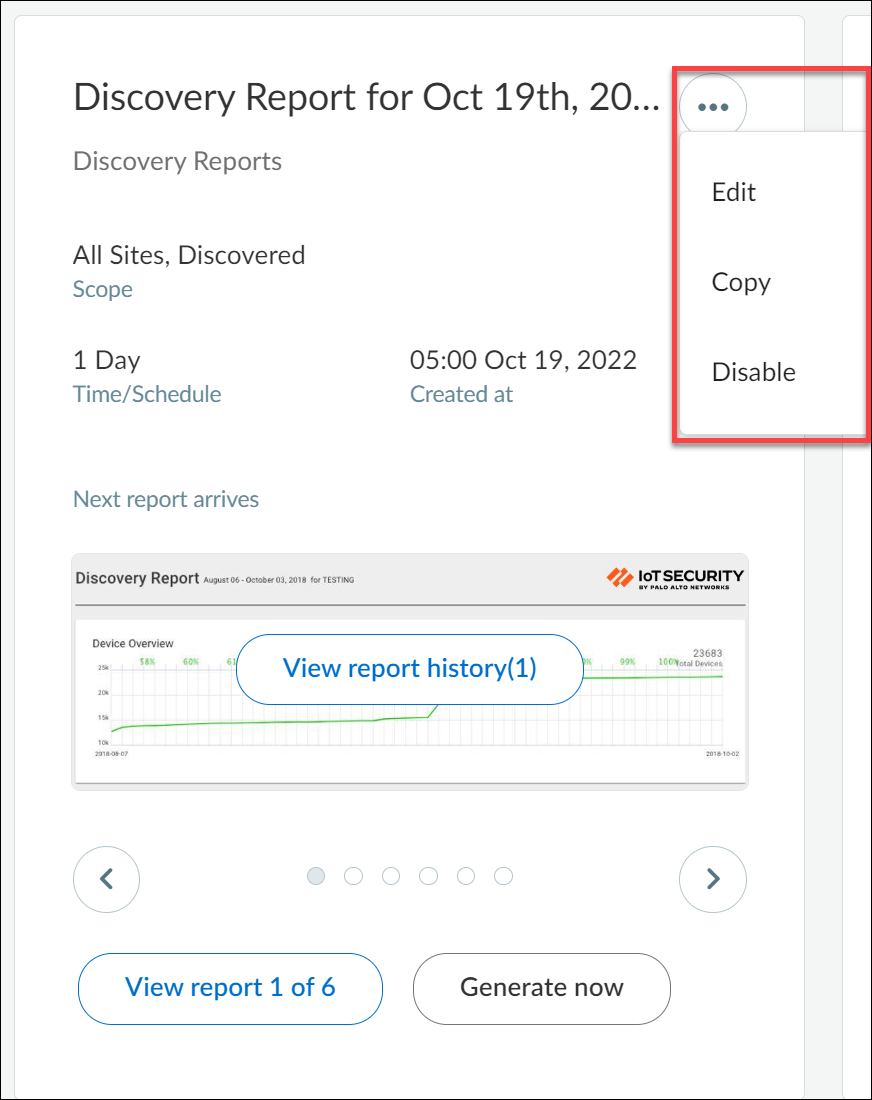
Task: Click the Device Overview chart heading
Action: (133, 643)
